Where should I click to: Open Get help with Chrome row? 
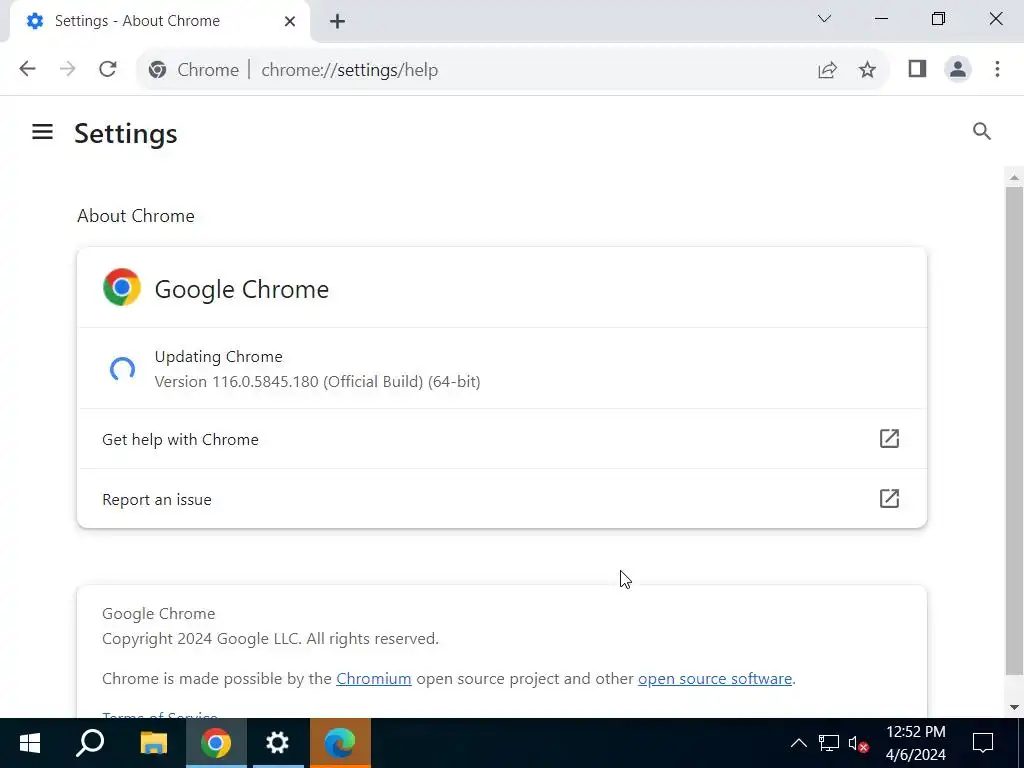click(502, 439)
